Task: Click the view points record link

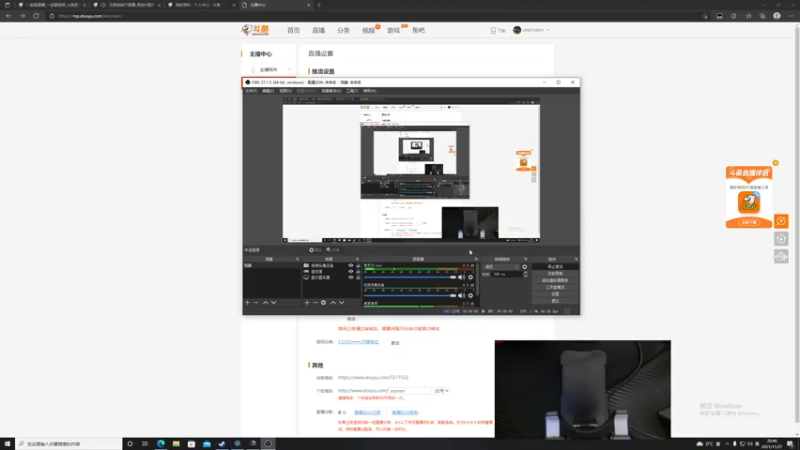Action: point(367,412)
